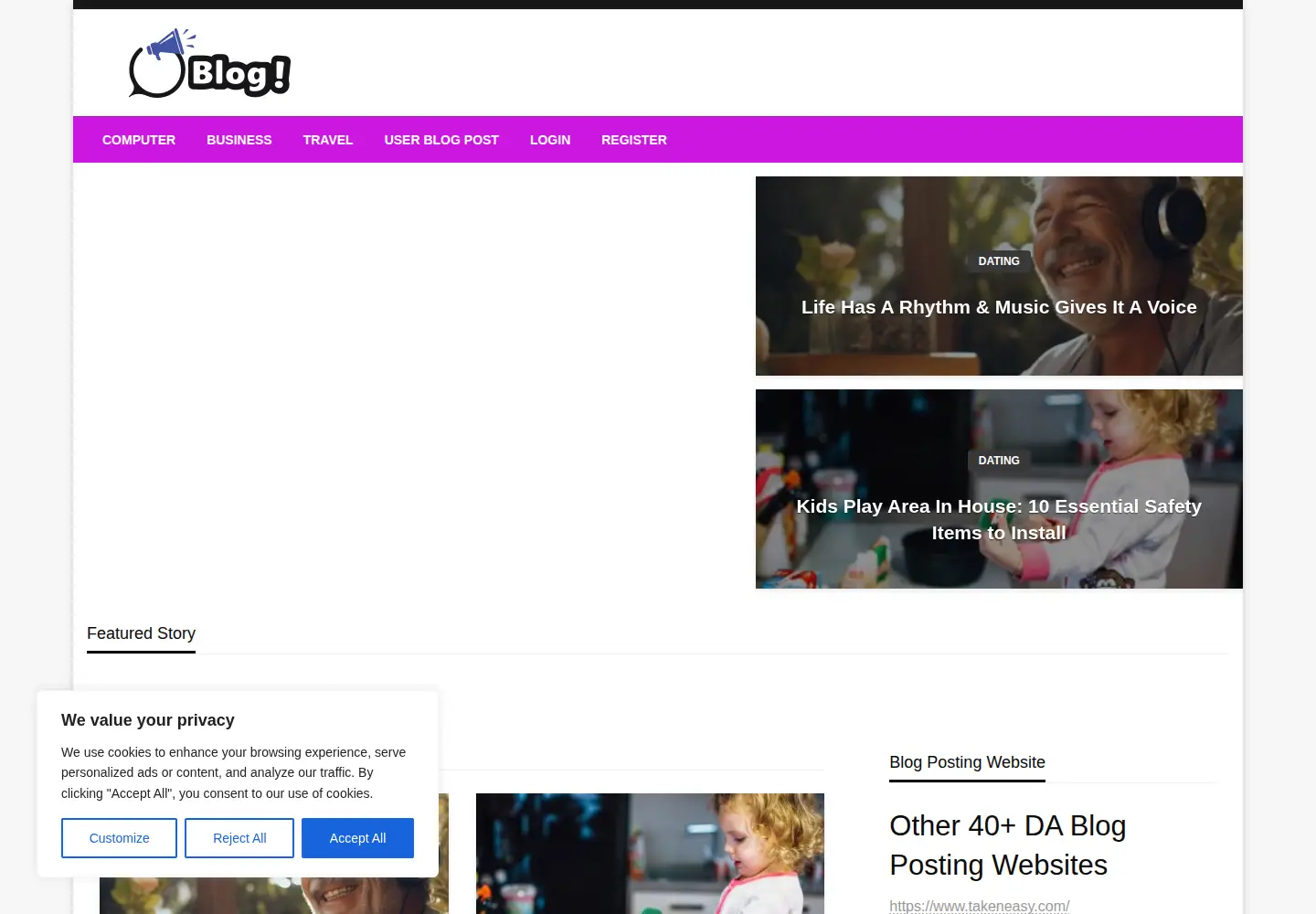Open 'Life Has A Rhythm & Music' article
This screenshot has width=1316, height=914.
coord(999,307)
